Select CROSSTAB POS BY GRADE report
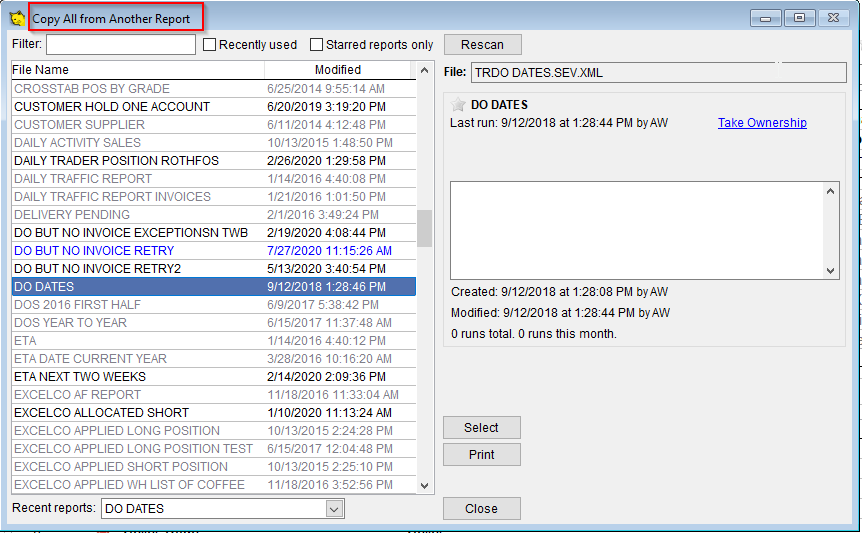The image size is (862, 533). (214, 88)
